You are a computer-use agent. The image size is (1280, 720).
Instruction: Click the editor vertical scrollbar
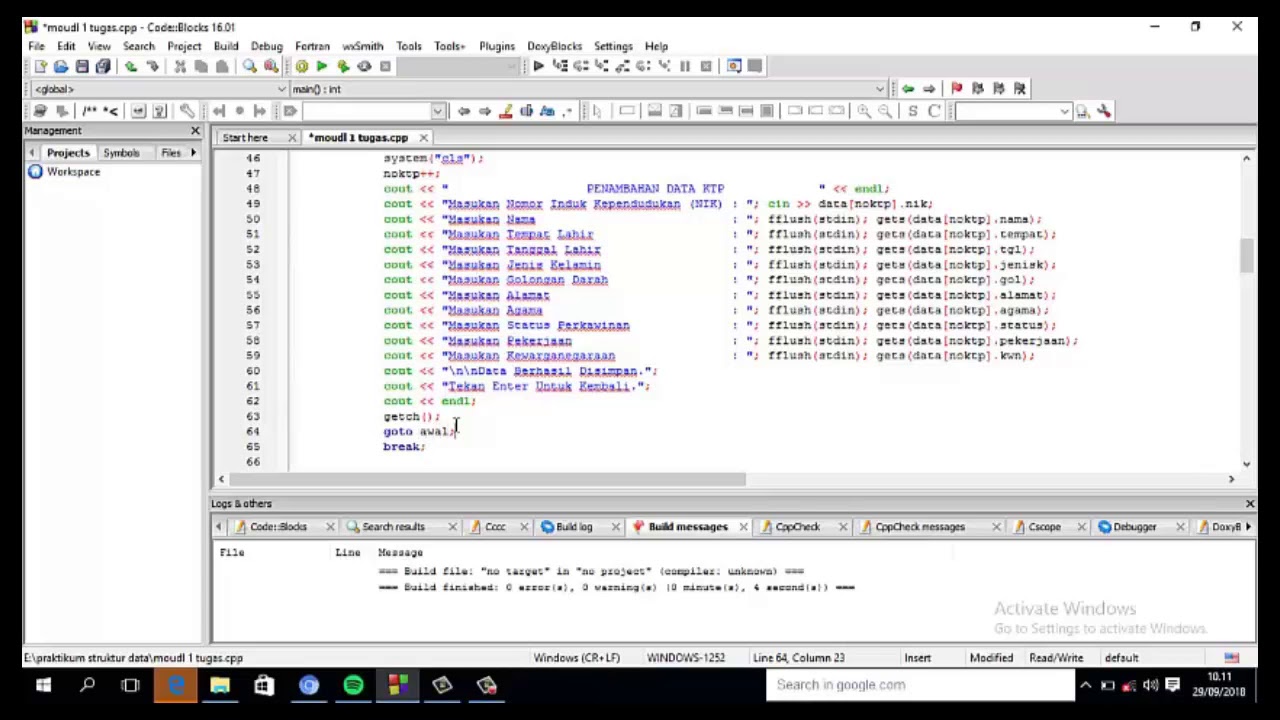[1246, 311]
